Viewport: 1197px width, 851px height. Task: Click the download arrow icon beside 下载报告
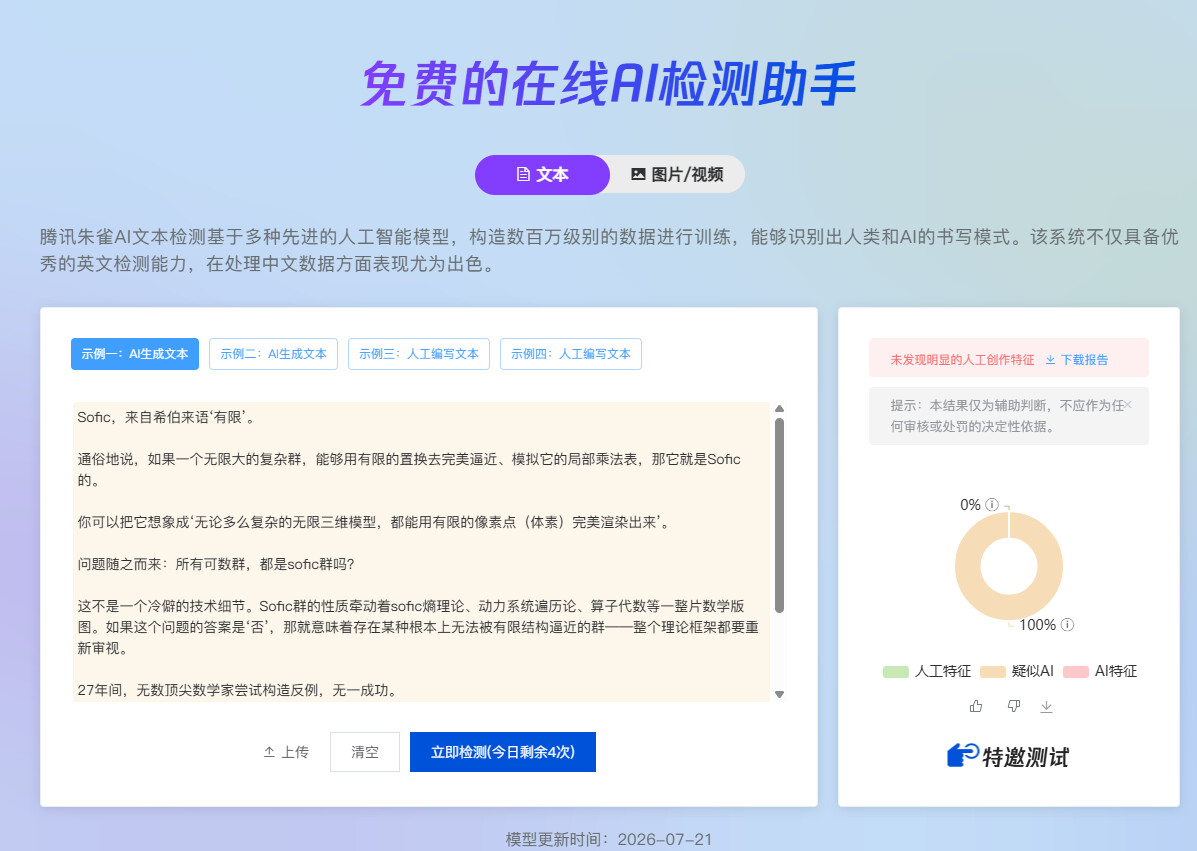click(x=1050, y=360)
